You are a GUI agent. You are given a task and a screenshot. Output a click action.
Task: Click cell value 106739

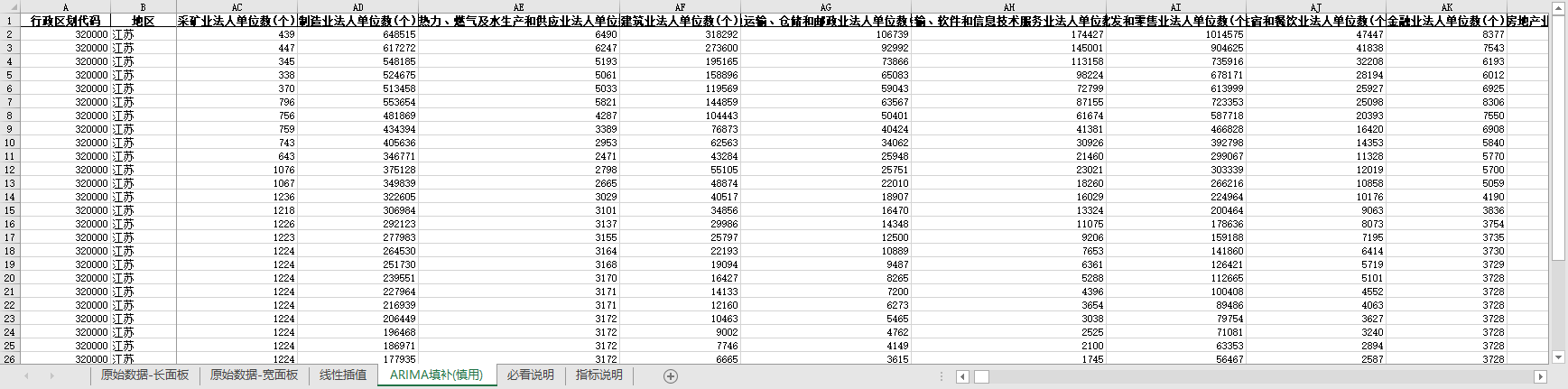click(826, 34)
